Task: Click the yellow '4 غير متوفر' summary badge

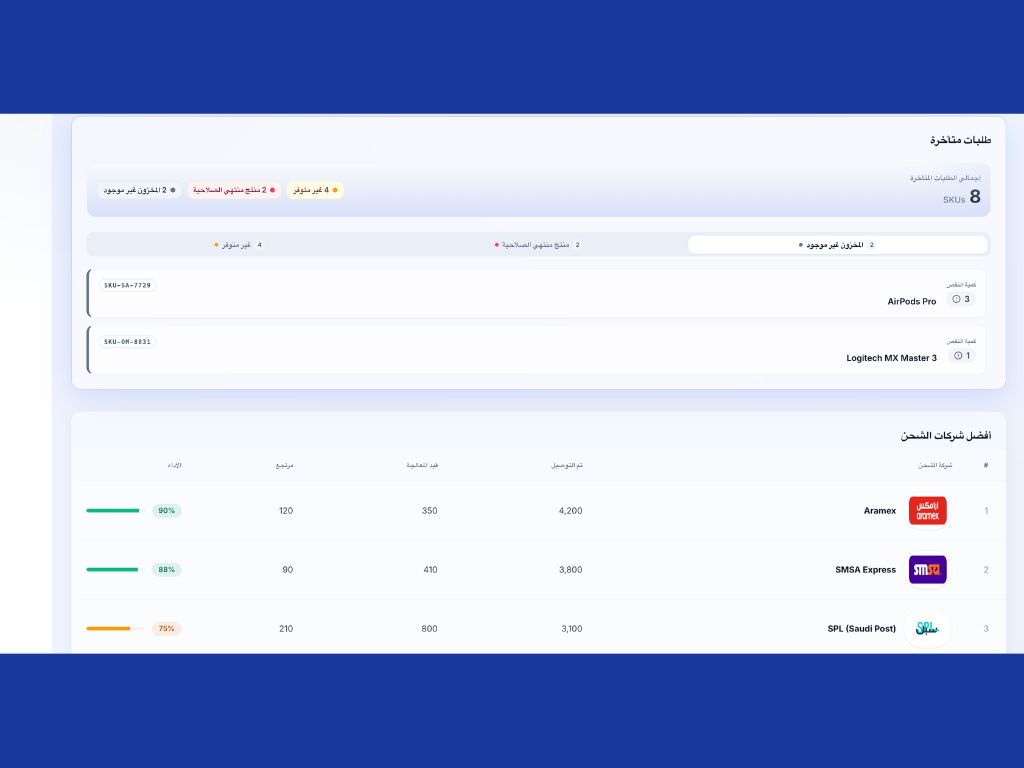Action: pos(315,190)
